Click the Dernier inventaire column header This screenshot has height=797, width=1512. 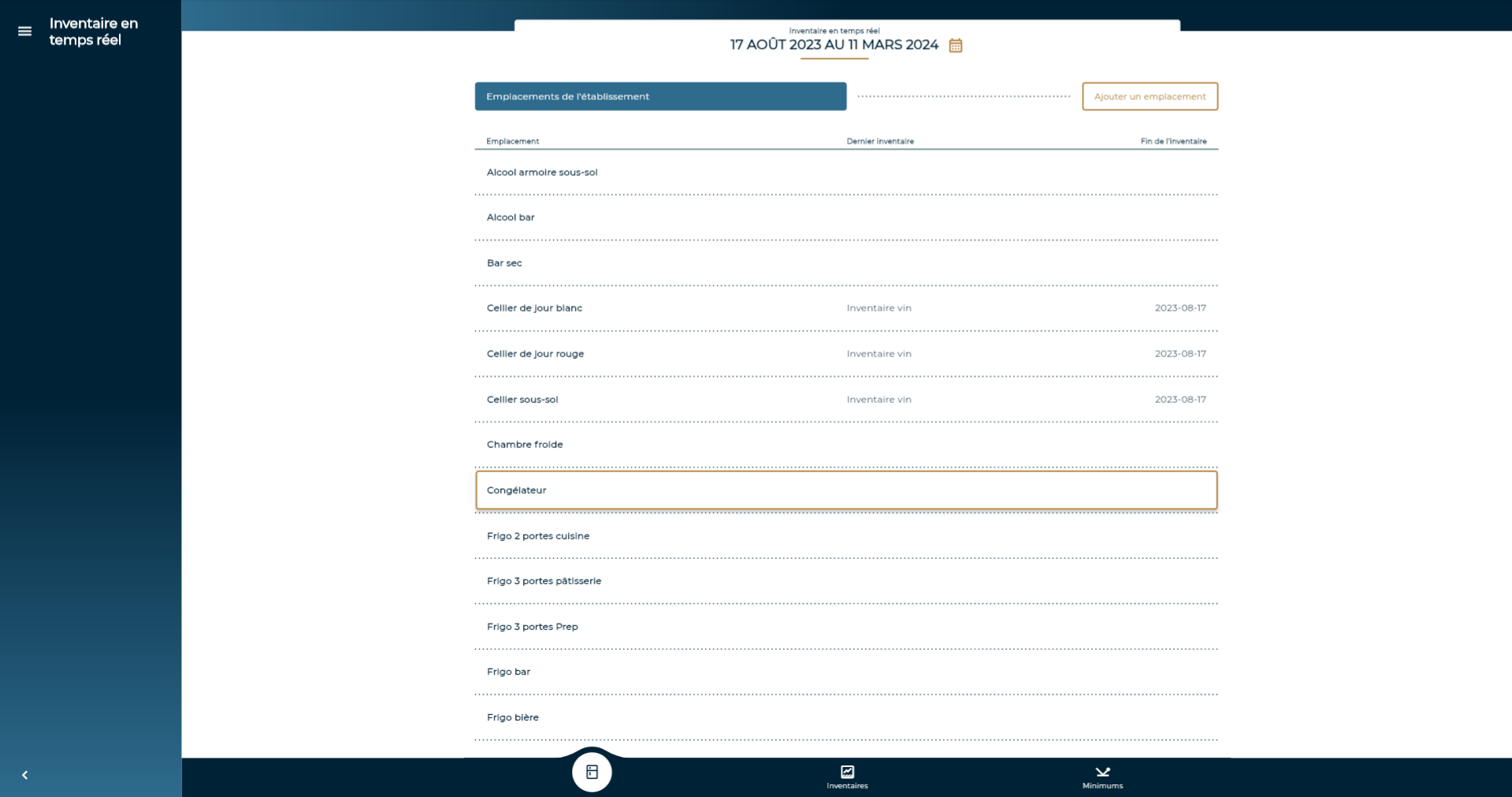click(x=880, y=141)
